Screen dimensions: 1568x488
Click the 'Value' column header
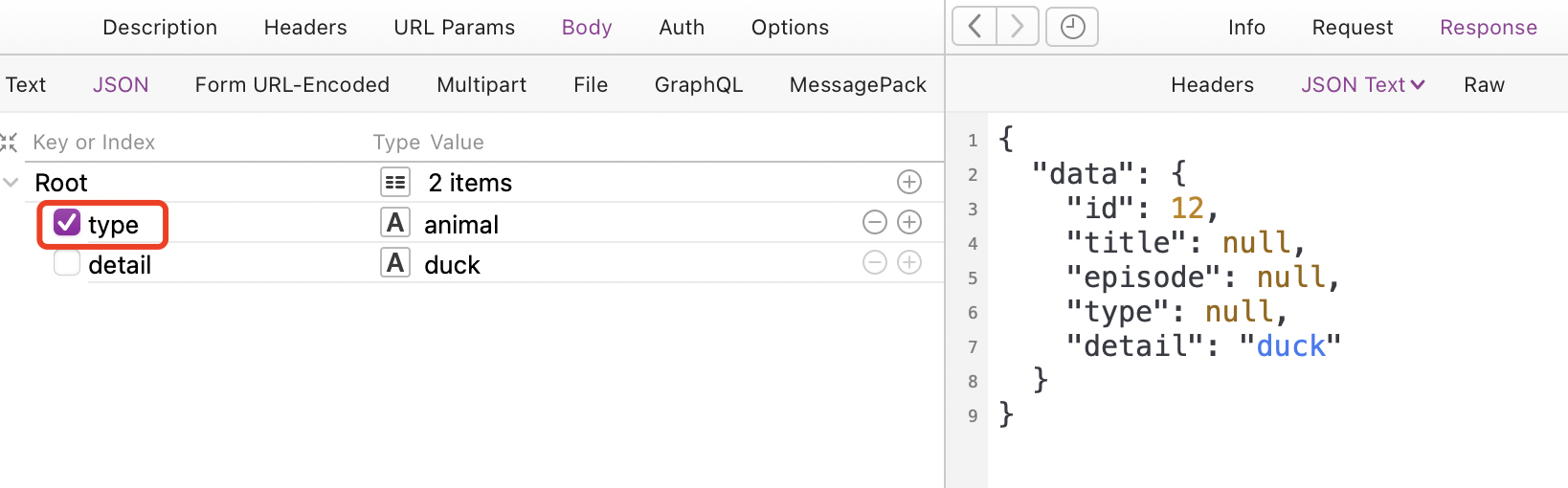[457, 142]
